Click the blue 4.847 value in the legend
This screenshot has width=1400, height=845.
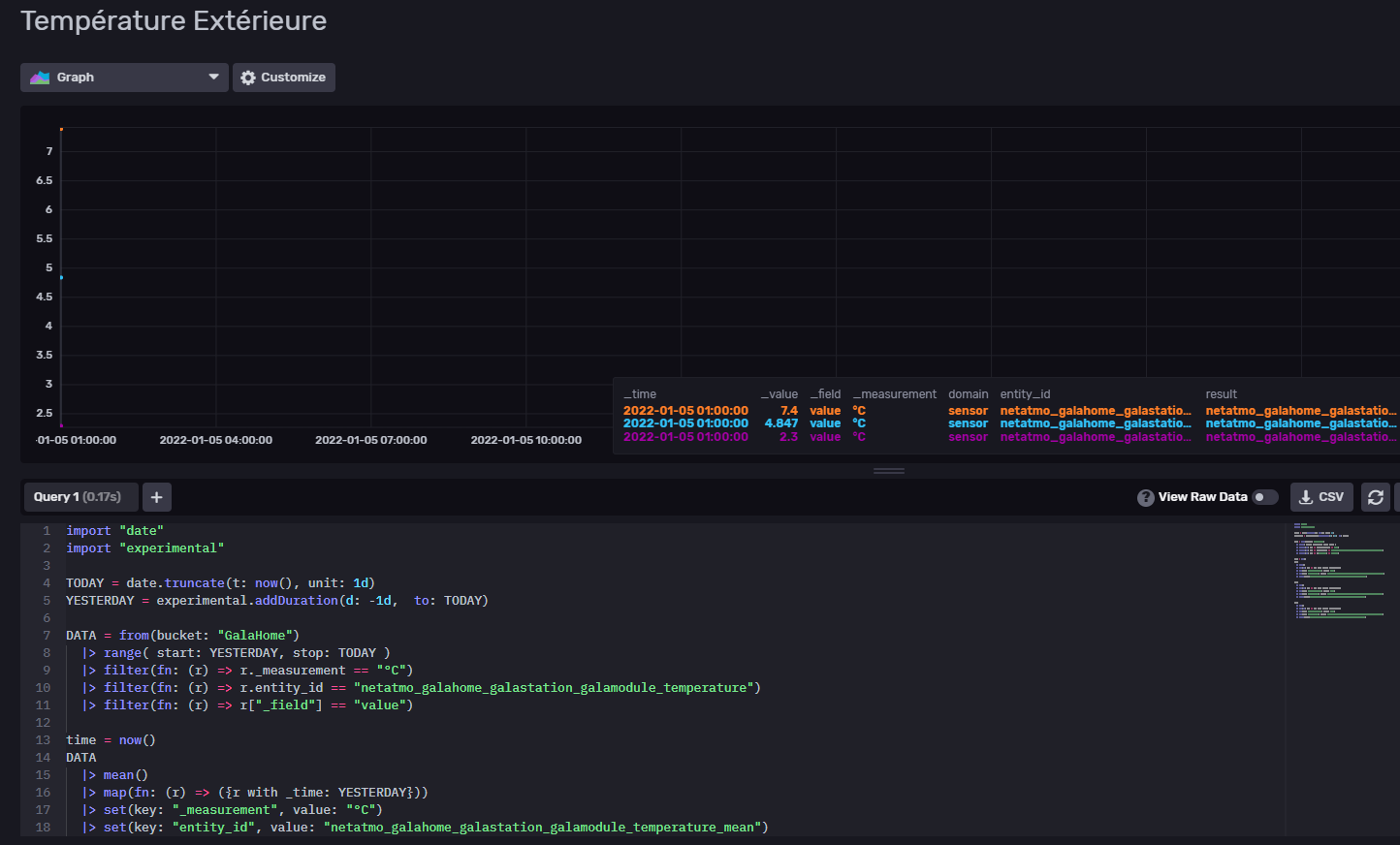(781, 423)
